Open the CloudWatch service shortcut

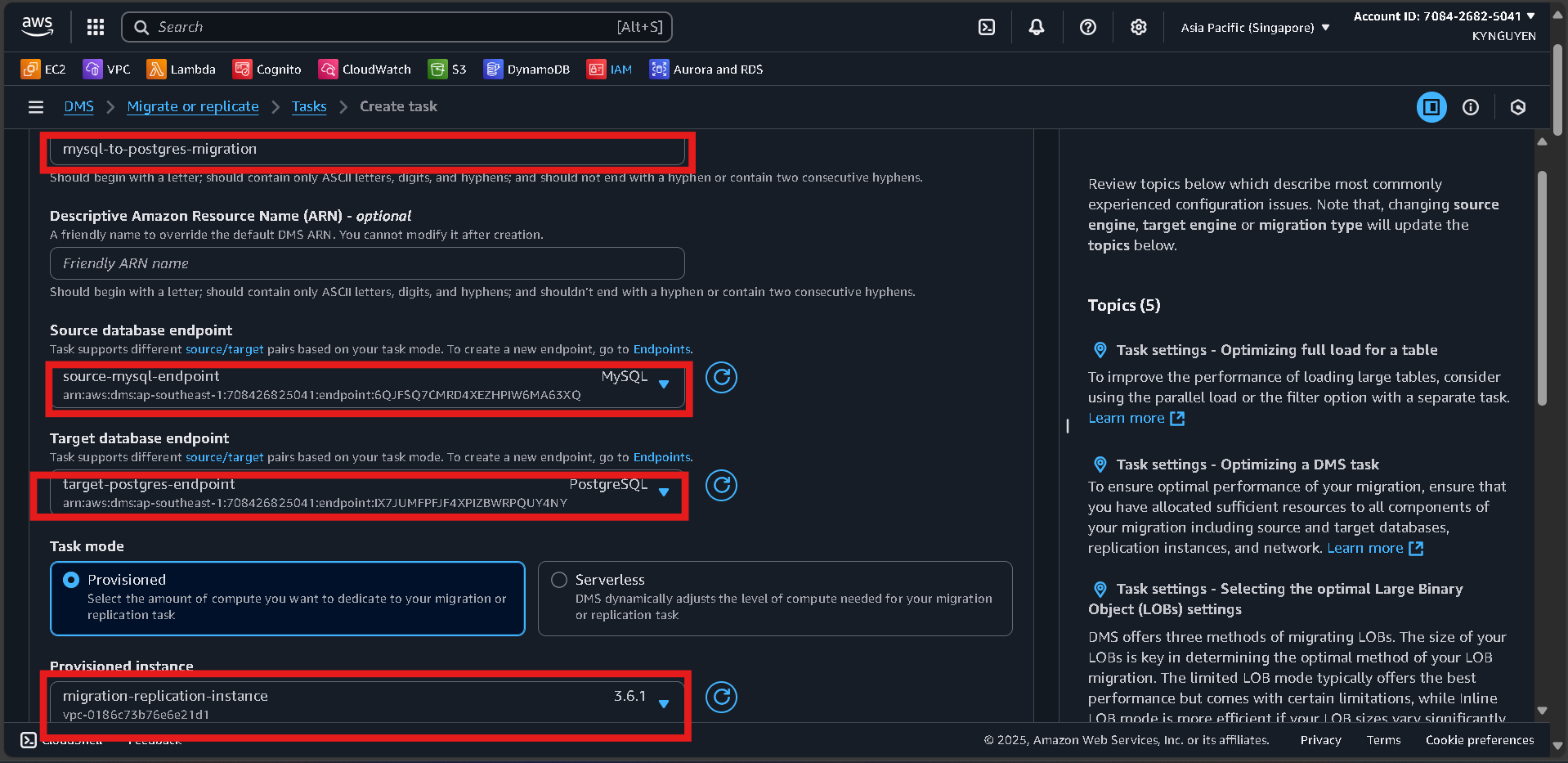(x=364, y=70)
